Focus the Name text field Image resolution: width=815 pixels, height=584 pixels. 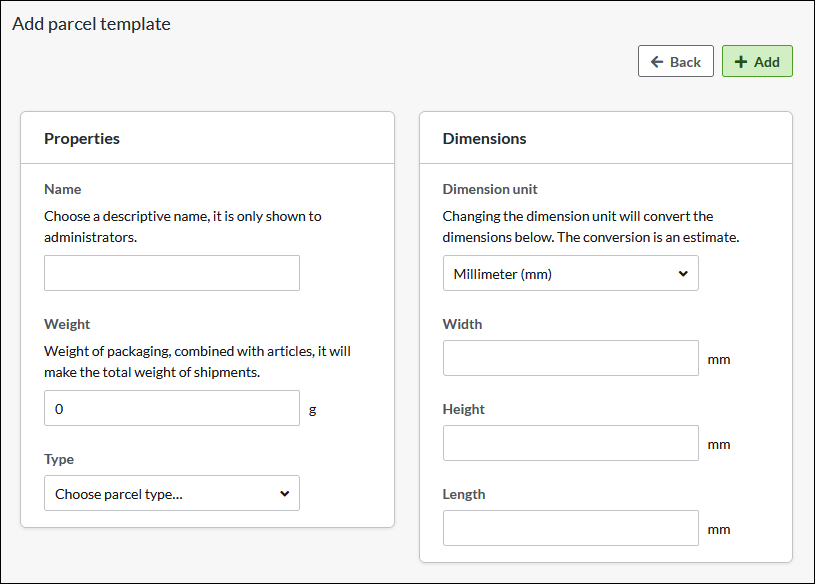(172, 273)
